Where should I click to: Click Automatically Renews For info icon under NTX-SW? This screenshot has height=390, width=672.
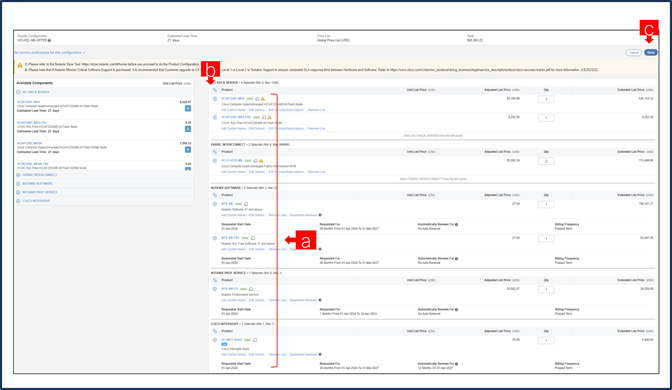(x=456, y=225)
